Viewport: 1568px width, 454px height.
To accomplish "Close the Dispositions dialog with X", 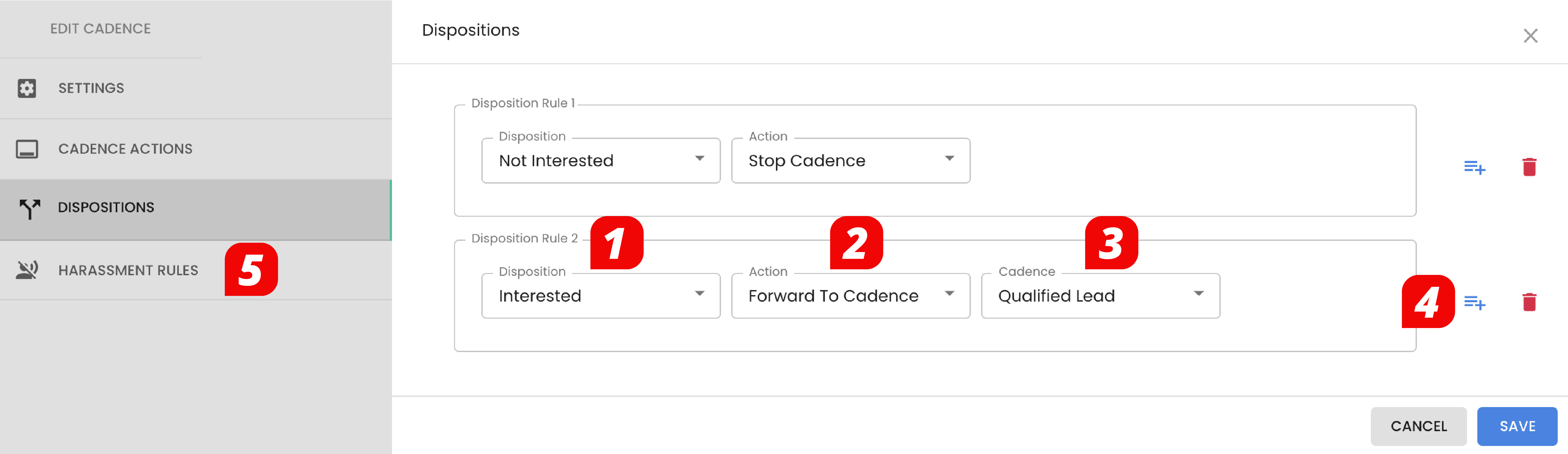I will click(1530, 36).
